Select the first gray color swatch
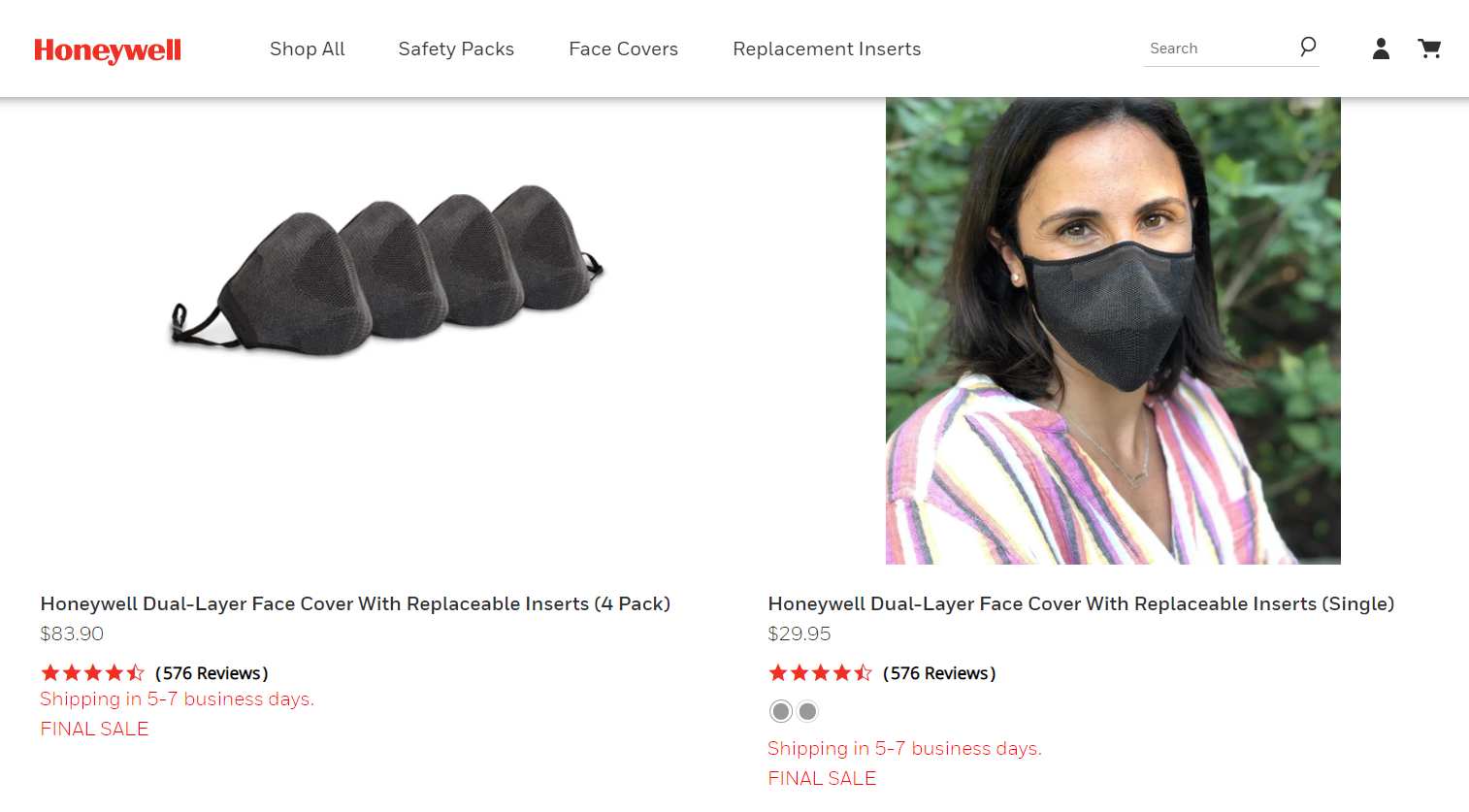The height and width of the screenshot is (812, 1469). [x=781, y=711]
